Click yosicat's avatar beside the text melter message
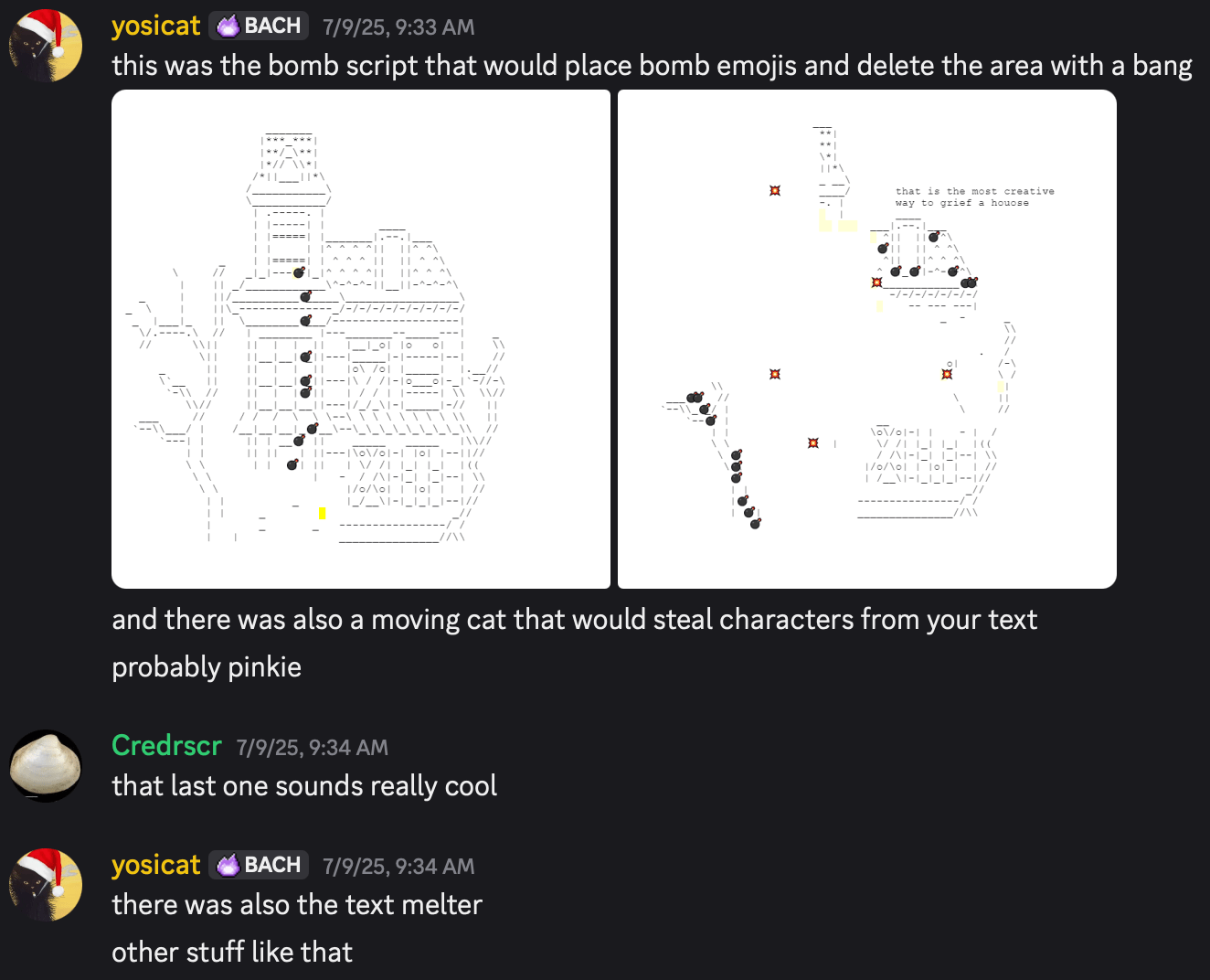 (46, 884)
